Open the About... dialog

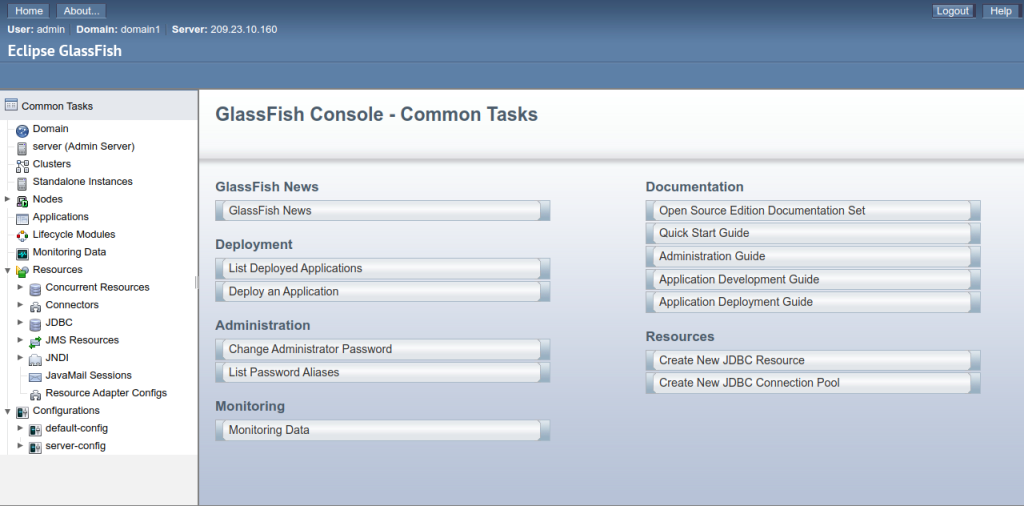[x=81, y=10]
